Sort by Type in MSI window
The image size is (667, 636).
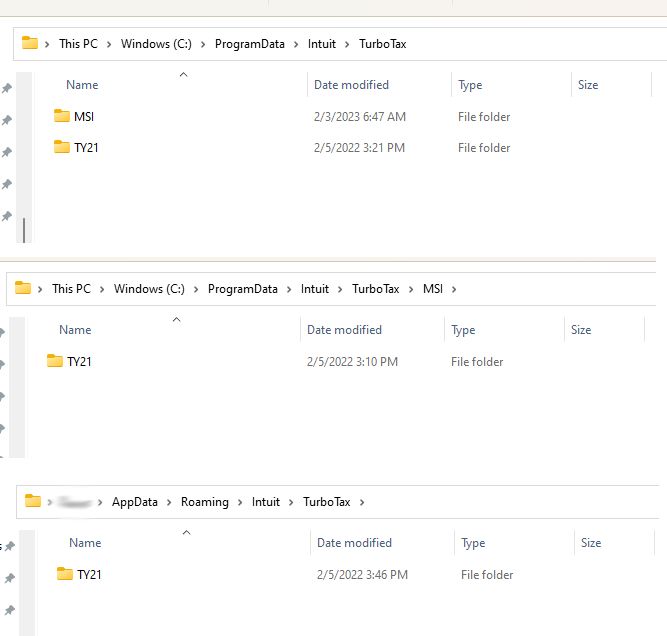[463, 330]
